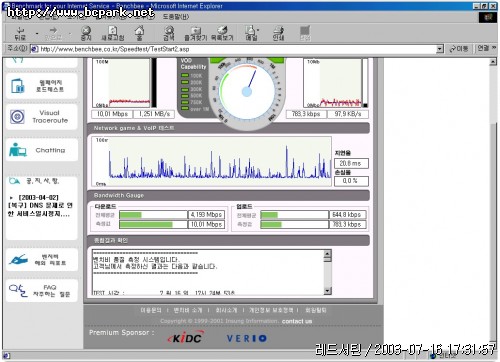This screenshot has height=362, width=500.
Task: Click the Chatting person-at-computer icon
Action: 18,150
